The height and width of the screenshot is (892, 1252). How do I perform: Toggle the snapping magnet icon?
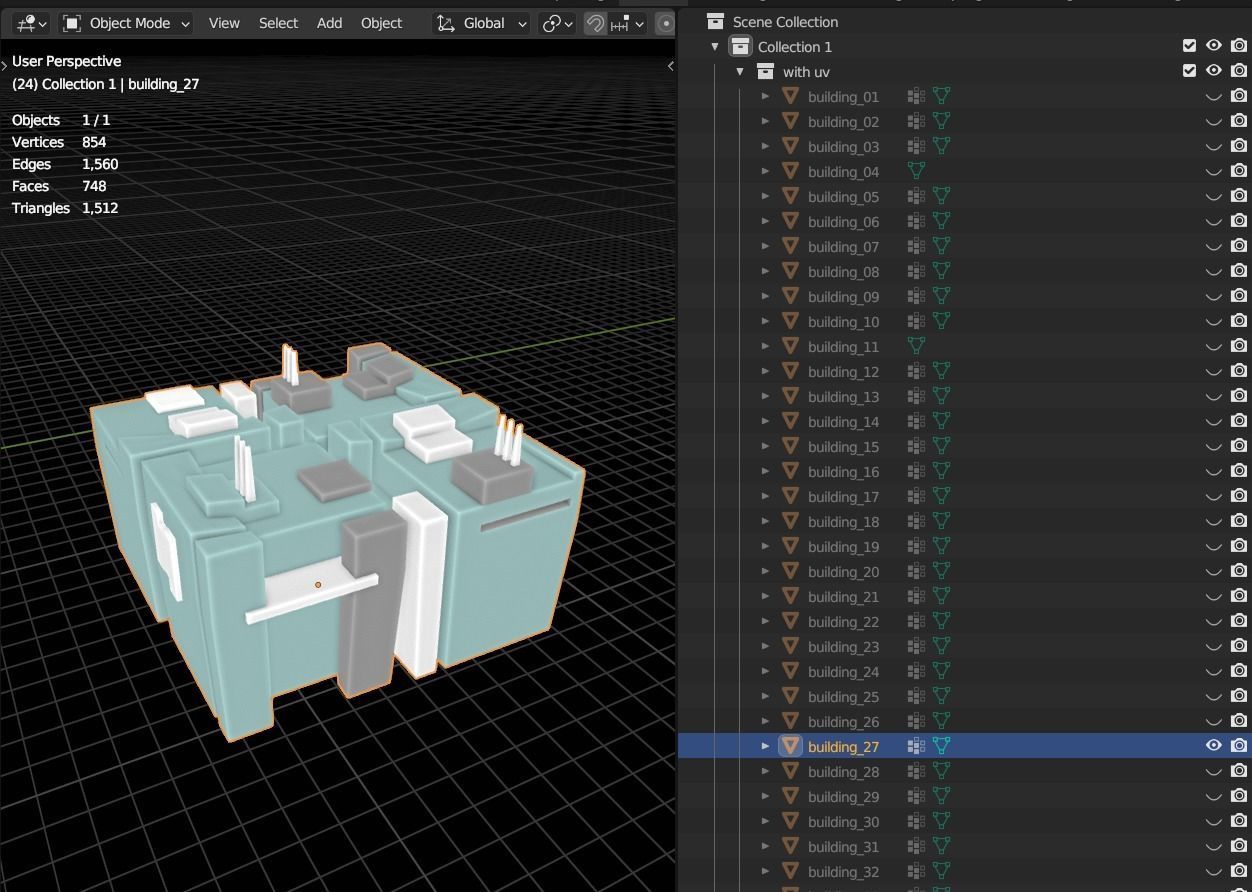(x=595, y=23)
